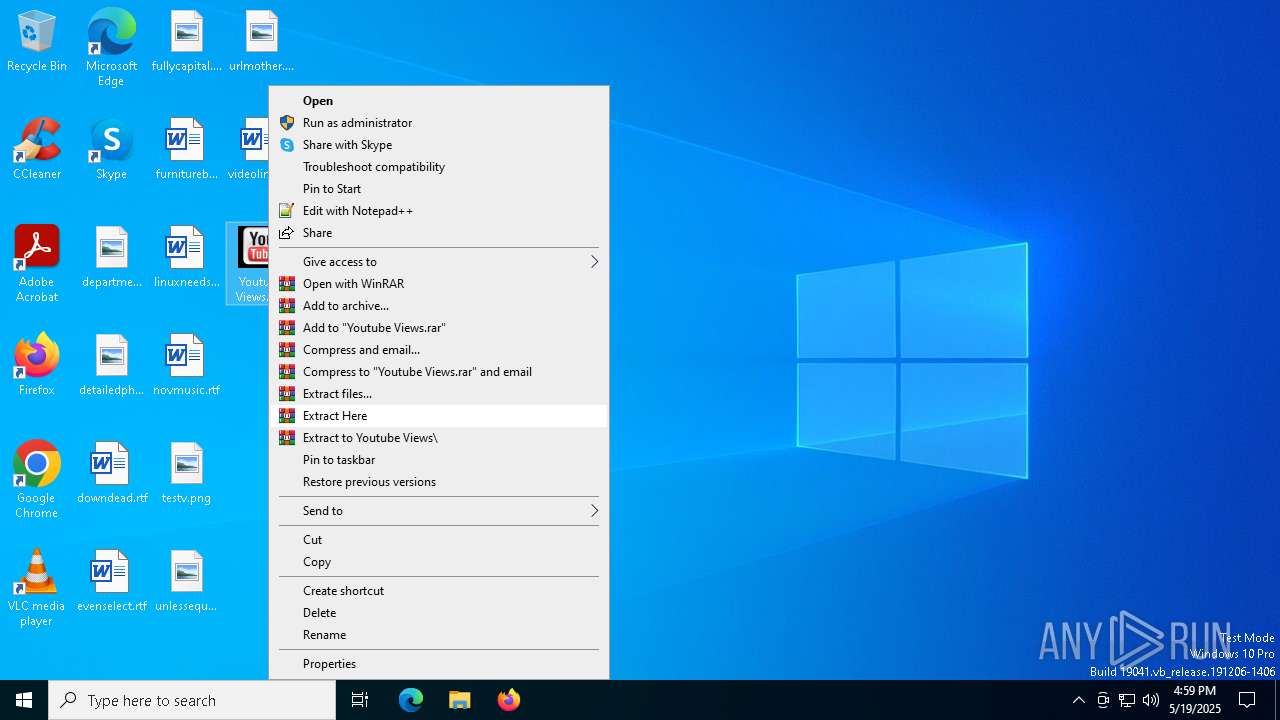This screenshot has width=1280, height=720.
Task: Choose Compress to "Youtube Views.rar" and email
Action: 439,372
